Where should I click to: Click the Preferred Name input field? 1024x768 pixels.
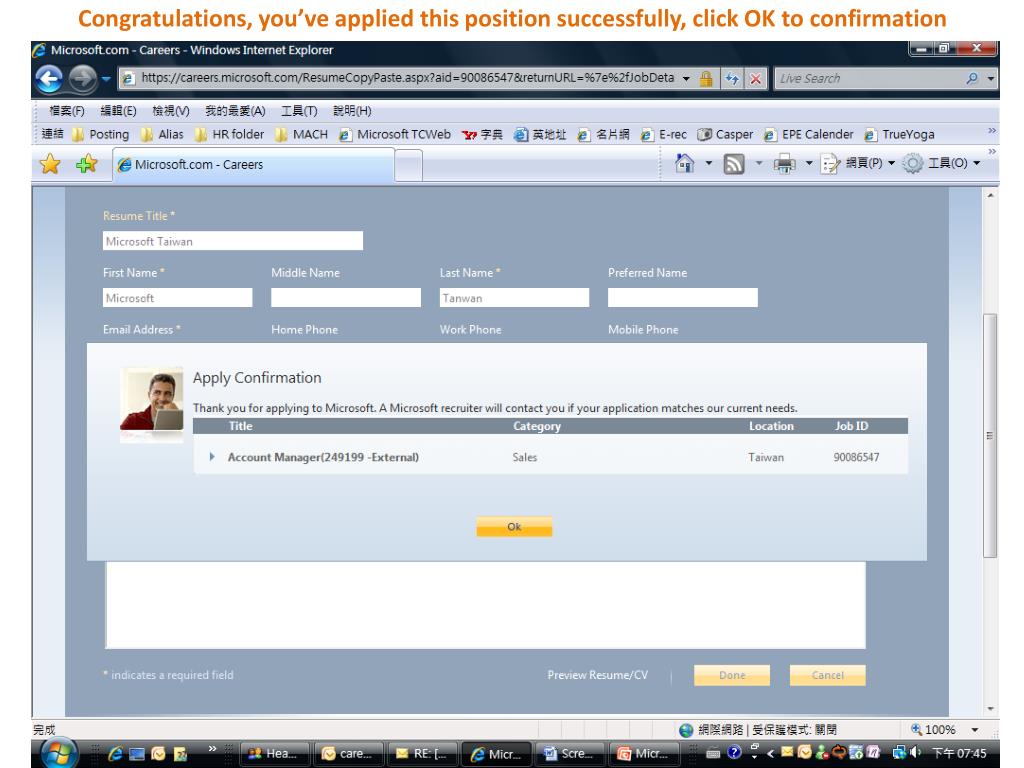click(x=683, y=298)
